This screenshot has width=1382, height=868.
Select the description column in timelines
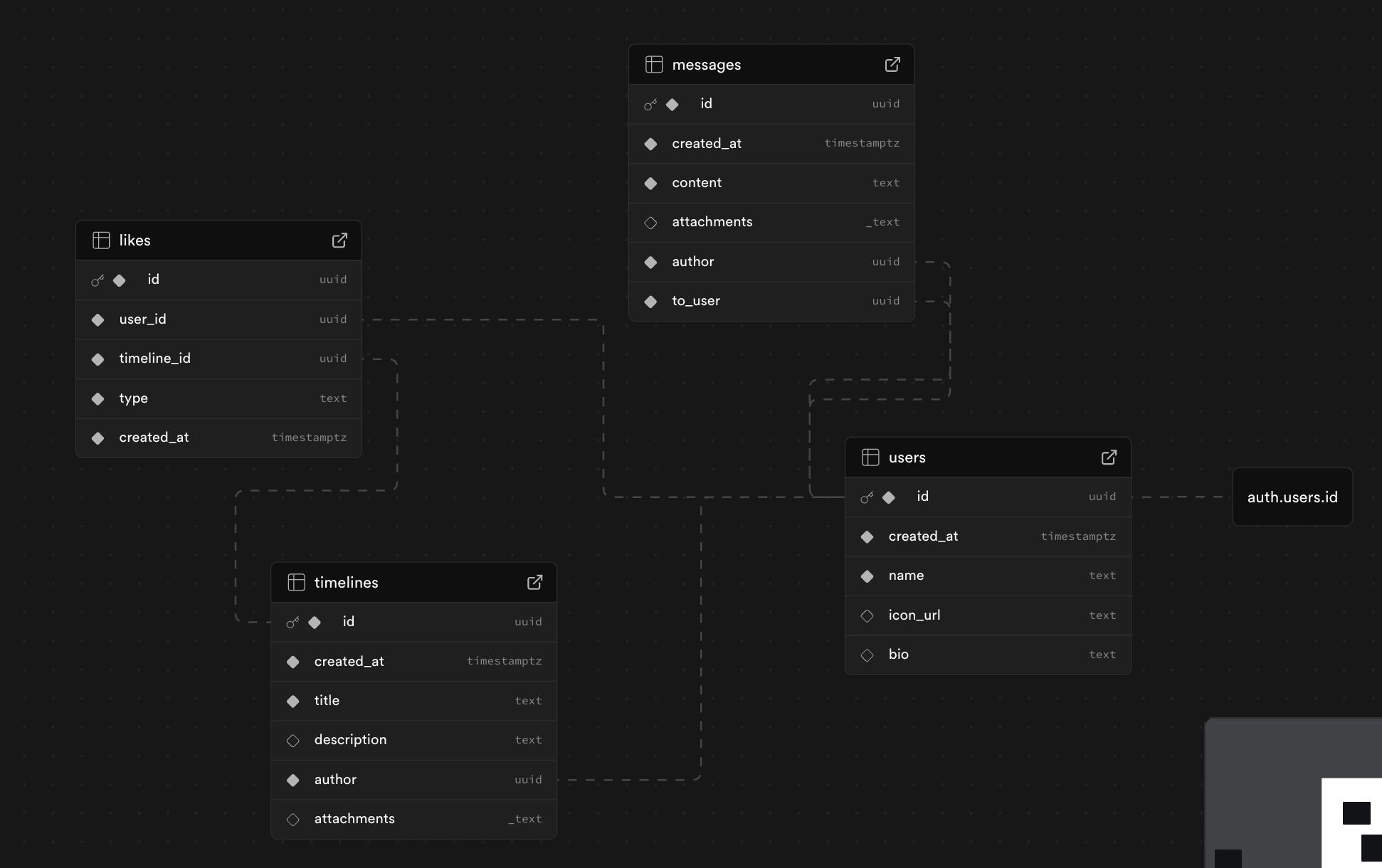coord(350,740)
